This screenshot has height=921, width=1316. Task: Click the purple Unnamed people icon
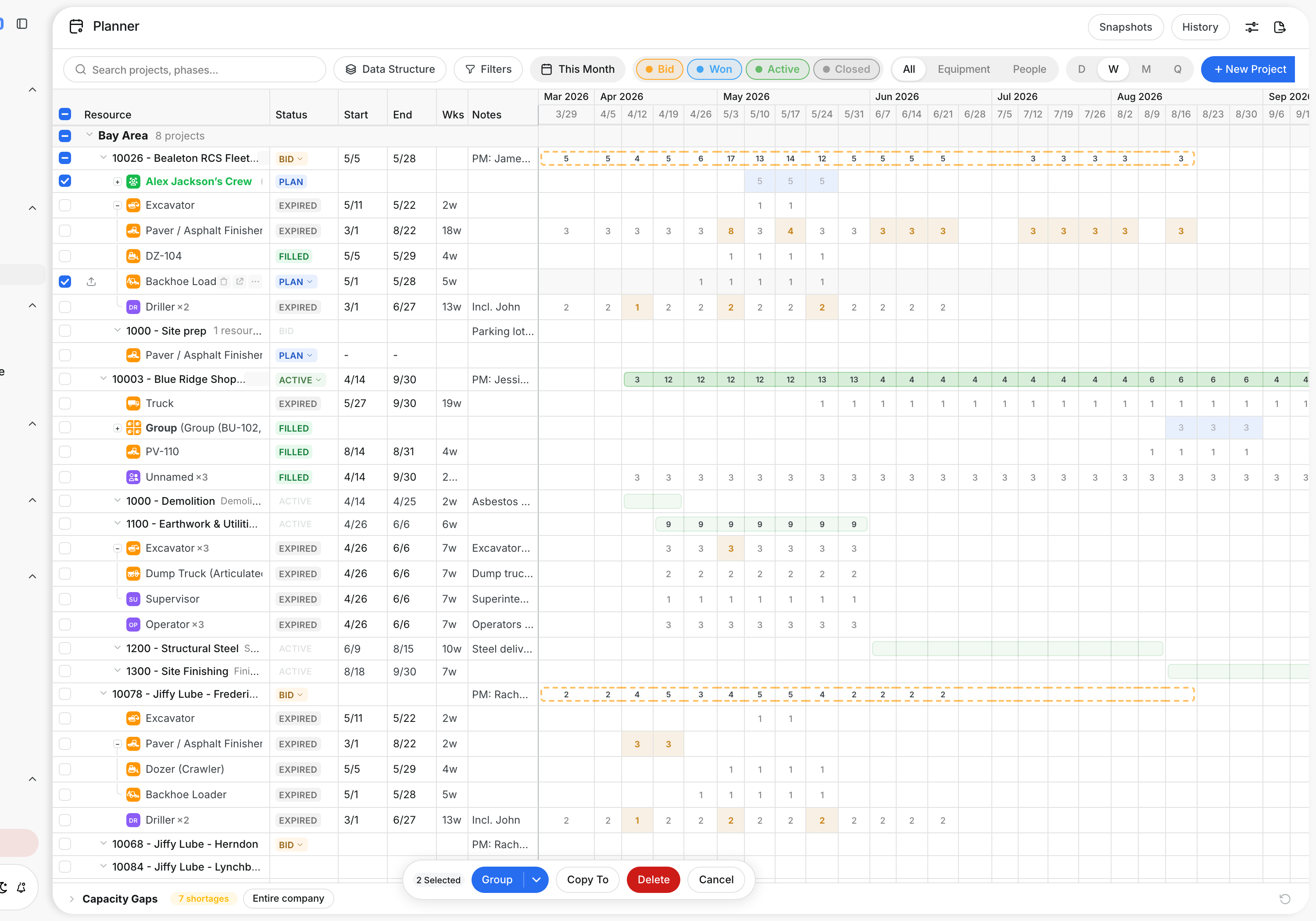point(133,477)
